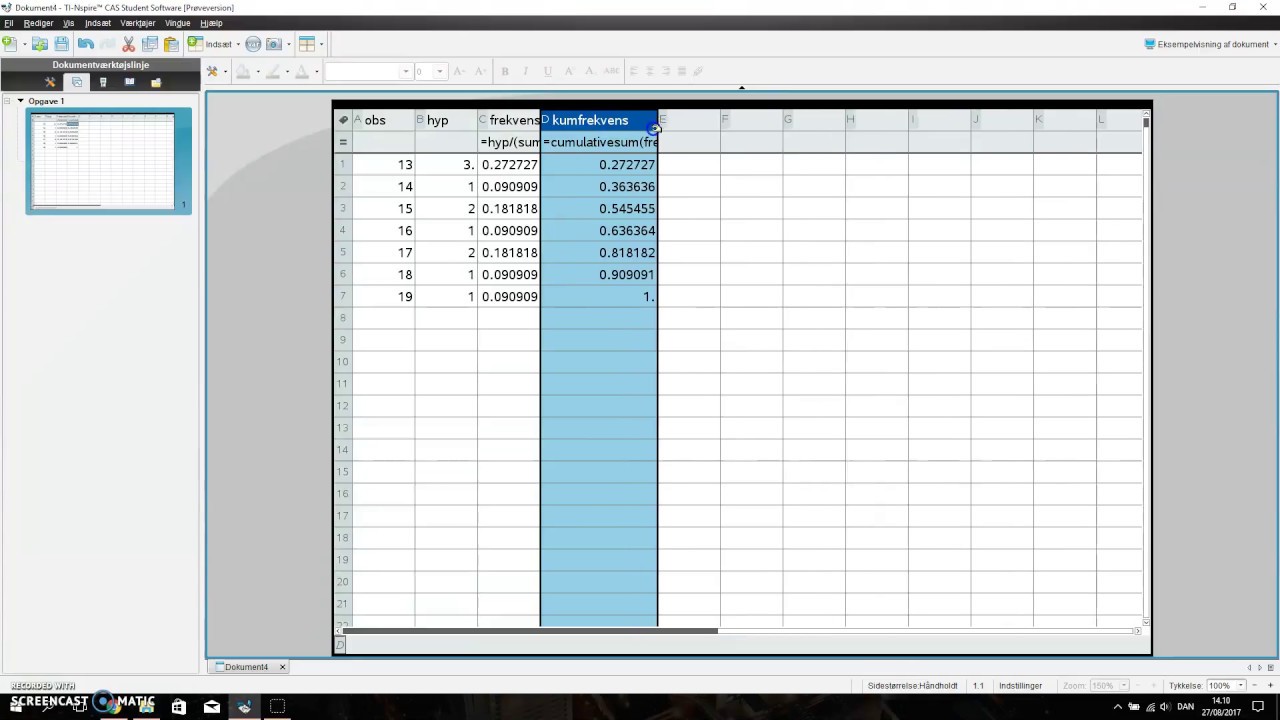Open the Rediger menu
Viewport: 1280px width, 720px height.
tap(38, 23)
